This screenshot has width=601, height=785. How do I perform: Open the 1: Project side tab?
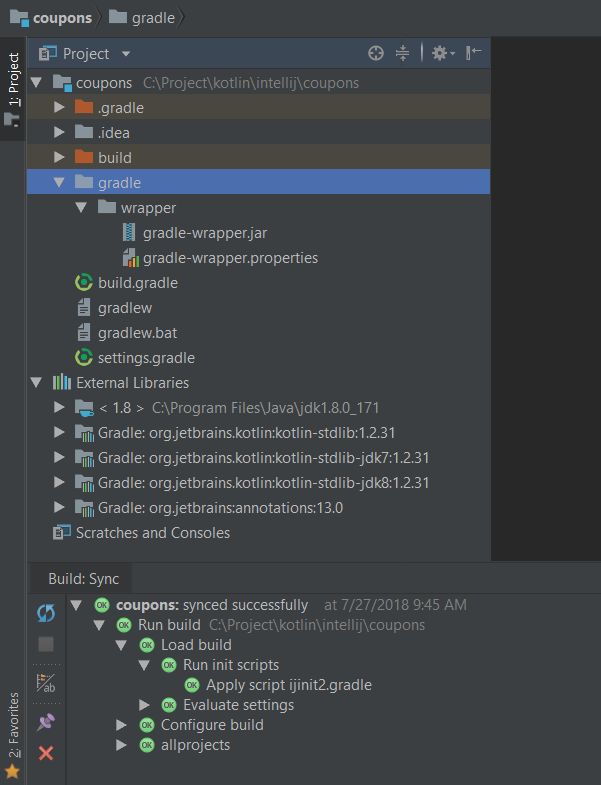tap(13, 89)
